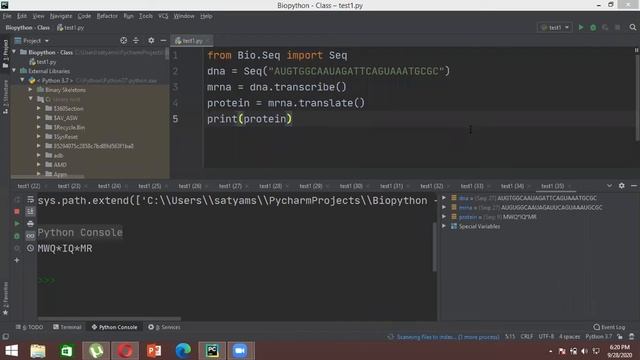Open the test1 run configuration dropdown
Viewport: 640px width, 360px height.
pos(555,27)
